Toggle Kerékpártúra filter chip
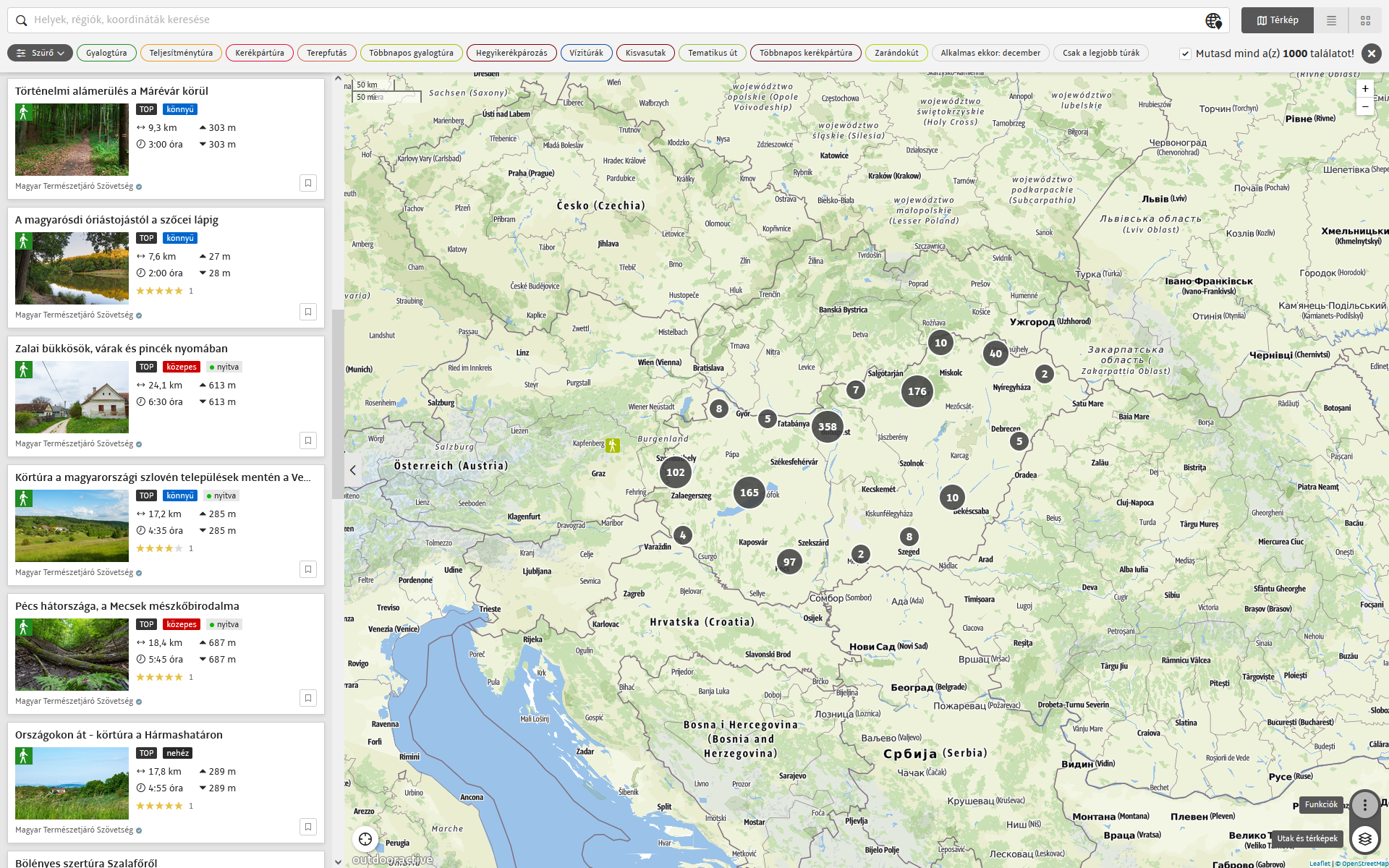The image size is (1389, 868). click(x=260, y=53)
